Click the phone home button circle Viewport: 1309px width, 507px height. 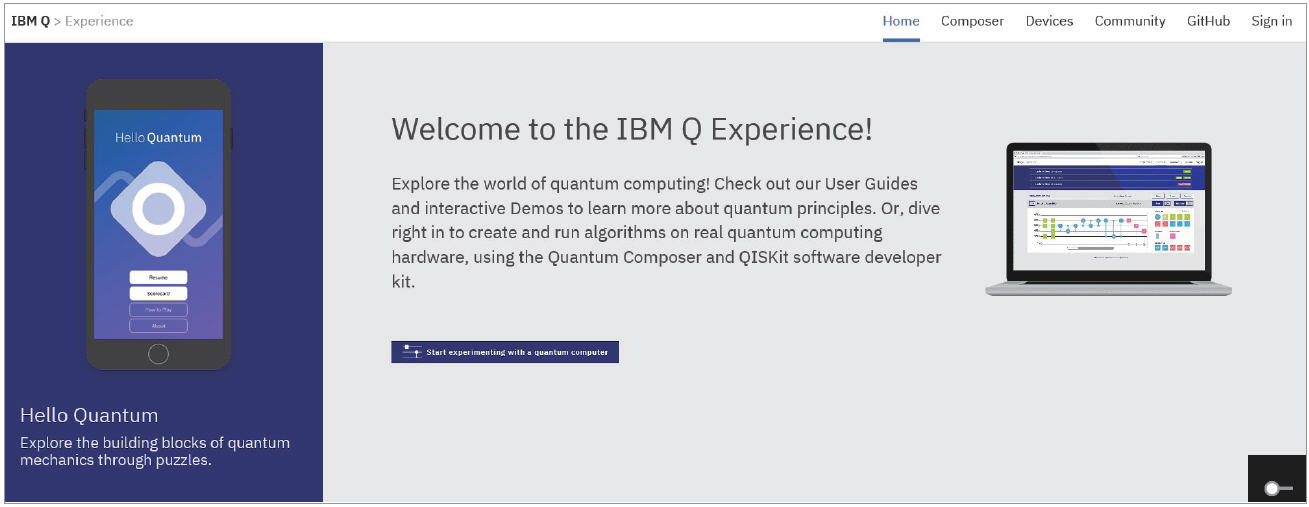click(x=158, y=353)
